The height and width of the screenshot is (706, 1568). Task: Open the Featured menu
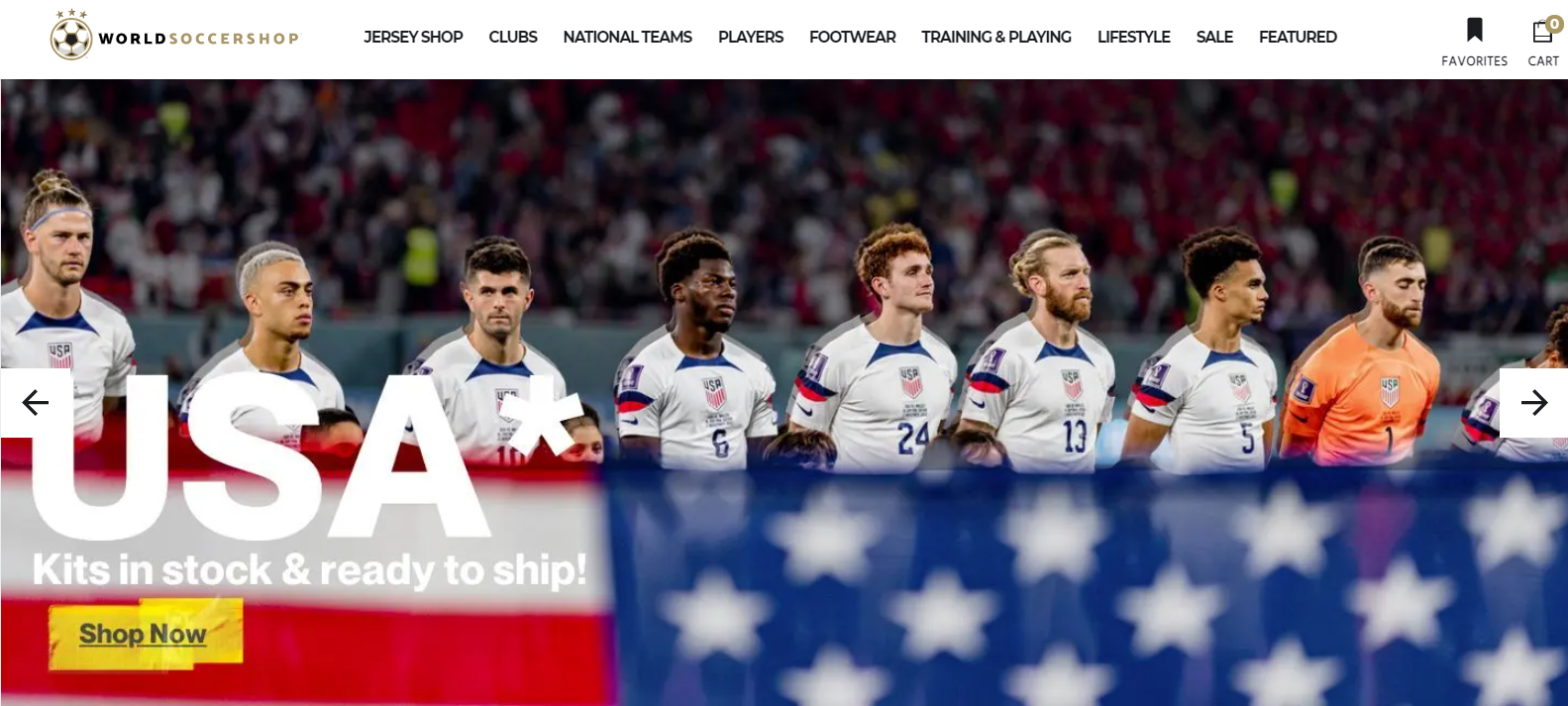pyautogui.click(x=1298, y=37)
